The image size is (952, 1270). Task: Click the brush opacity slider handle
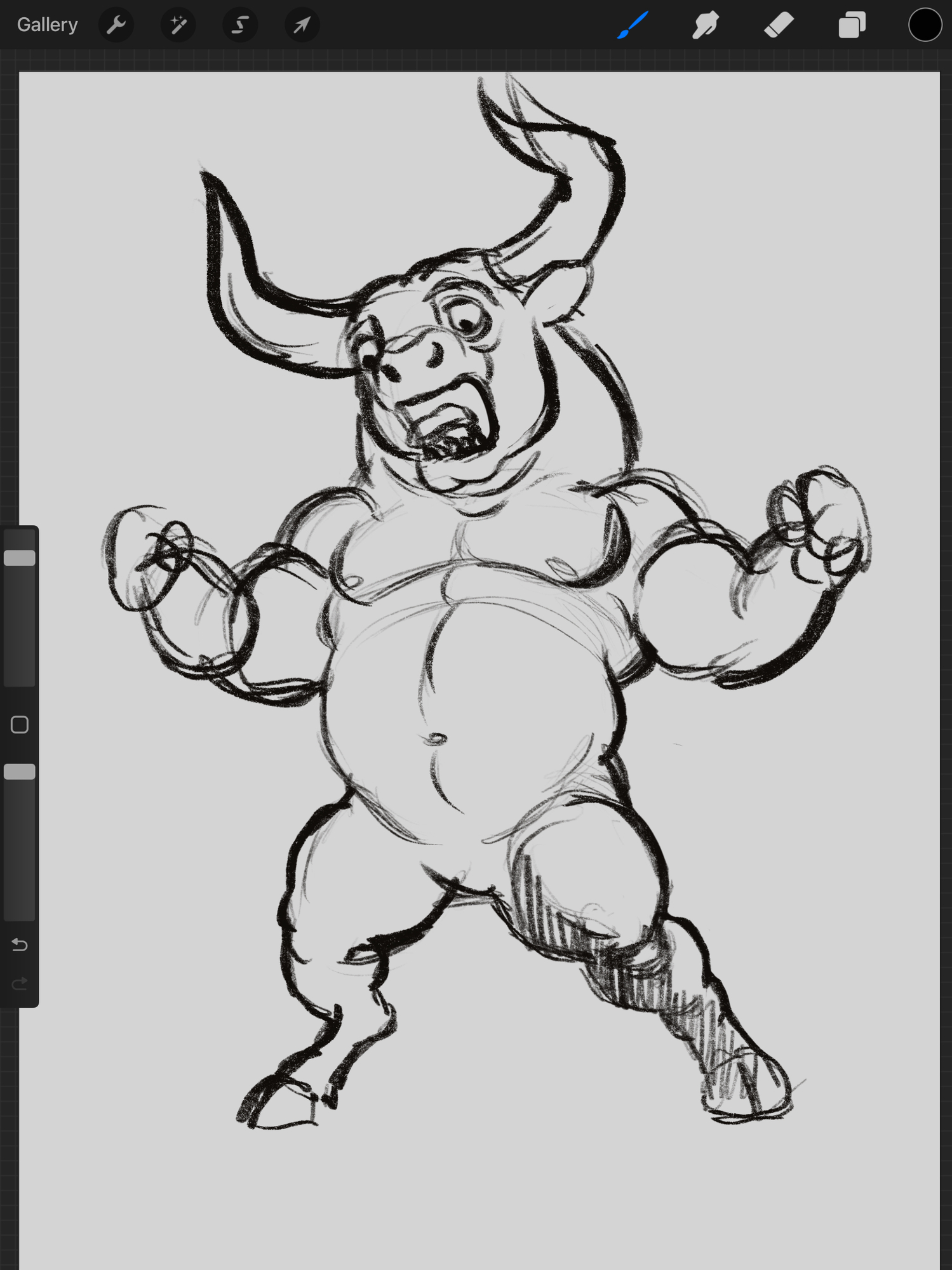[x=20, y=772]
